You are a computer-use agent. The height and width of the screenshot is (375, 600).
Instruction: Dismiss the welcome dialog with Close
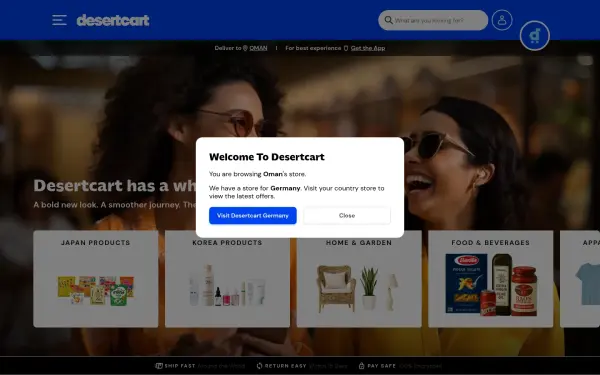(x=347, y=215)
